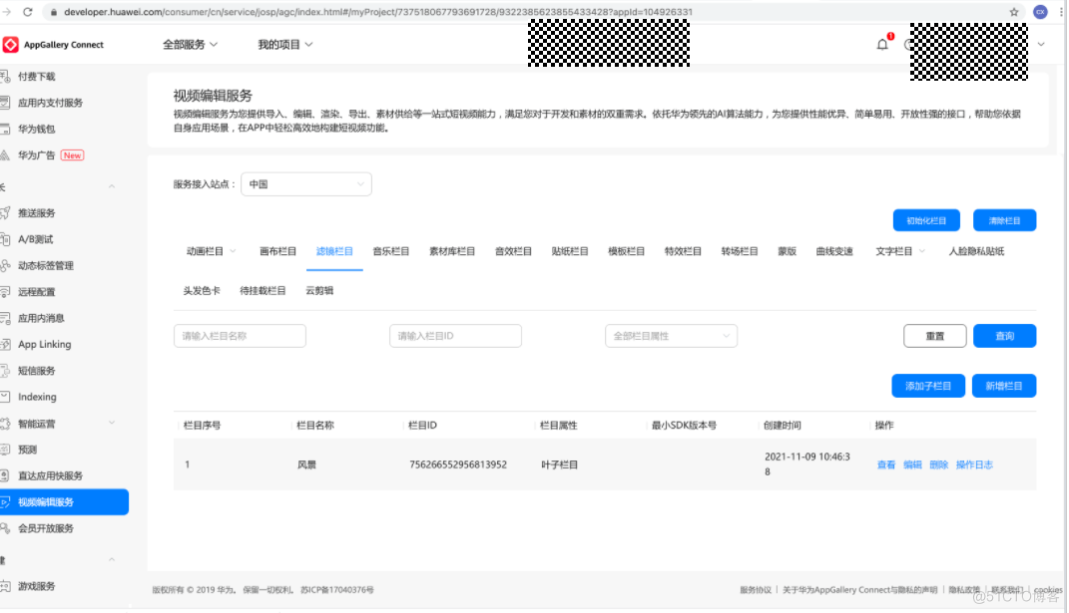Viewport: 1069px width, 613px height.
Task: Open the Indexing service
Action: pos(38,397)
